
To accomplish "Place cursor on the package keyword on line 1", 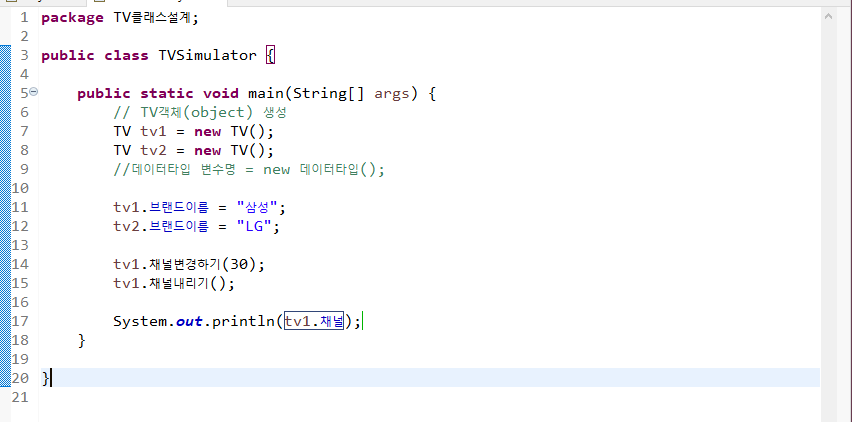I will (x=72, y=18).
